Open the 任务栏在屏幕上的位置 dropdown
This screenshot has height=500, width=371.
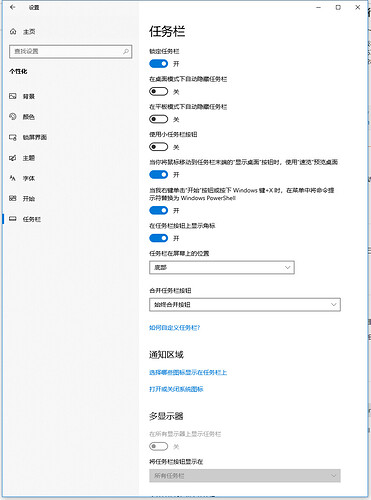click(x=222, y=267)
